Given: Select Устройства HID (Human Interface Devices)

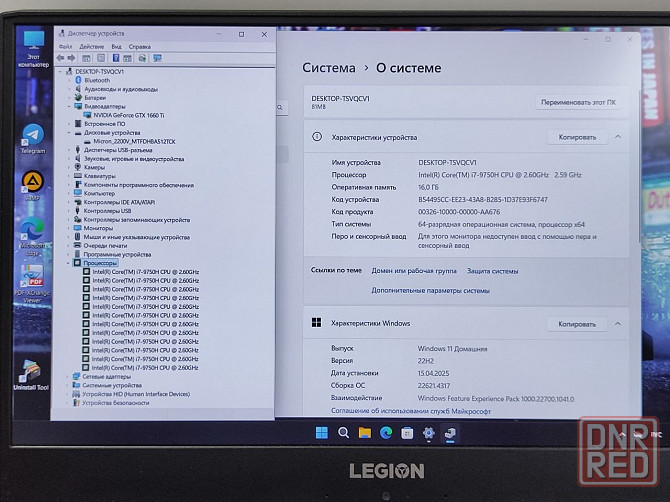Looking at the screenshot, I should 136,394.
